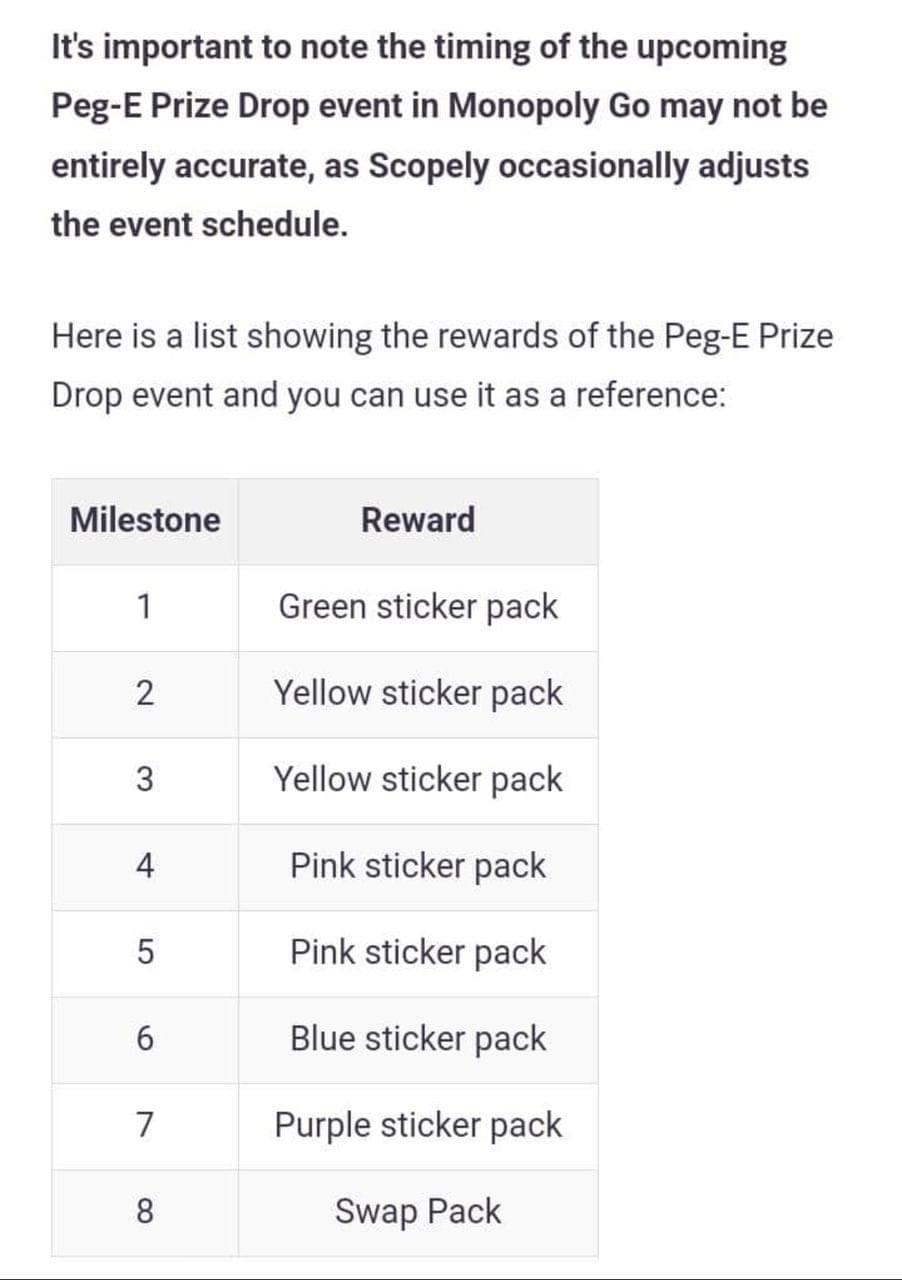Click the Purple sticker pack reward

[x=418, y=1126]
